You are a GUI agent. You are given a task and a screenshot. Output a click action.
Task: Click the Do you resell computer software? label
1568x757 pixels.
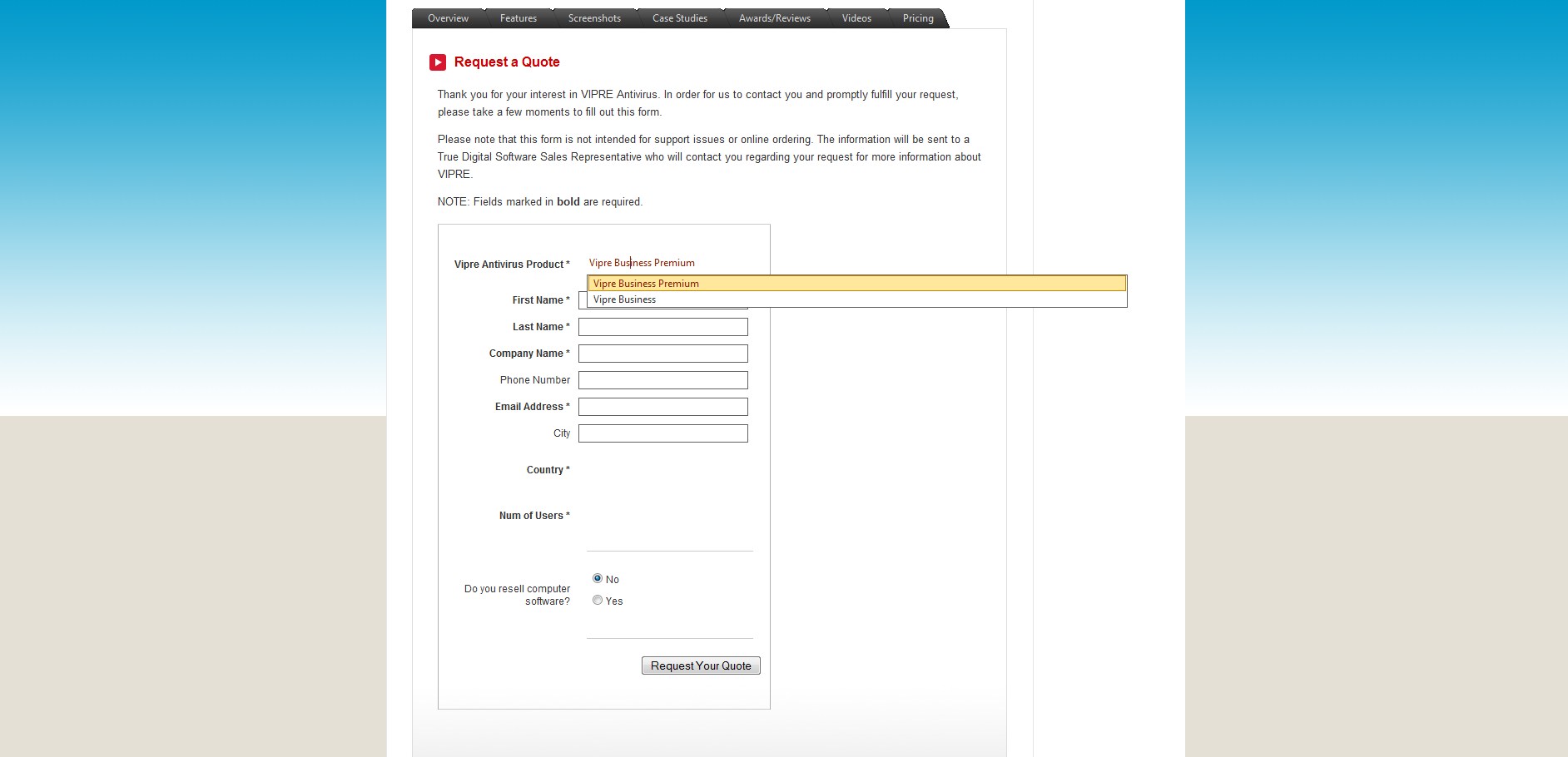(x=518, y=595)
